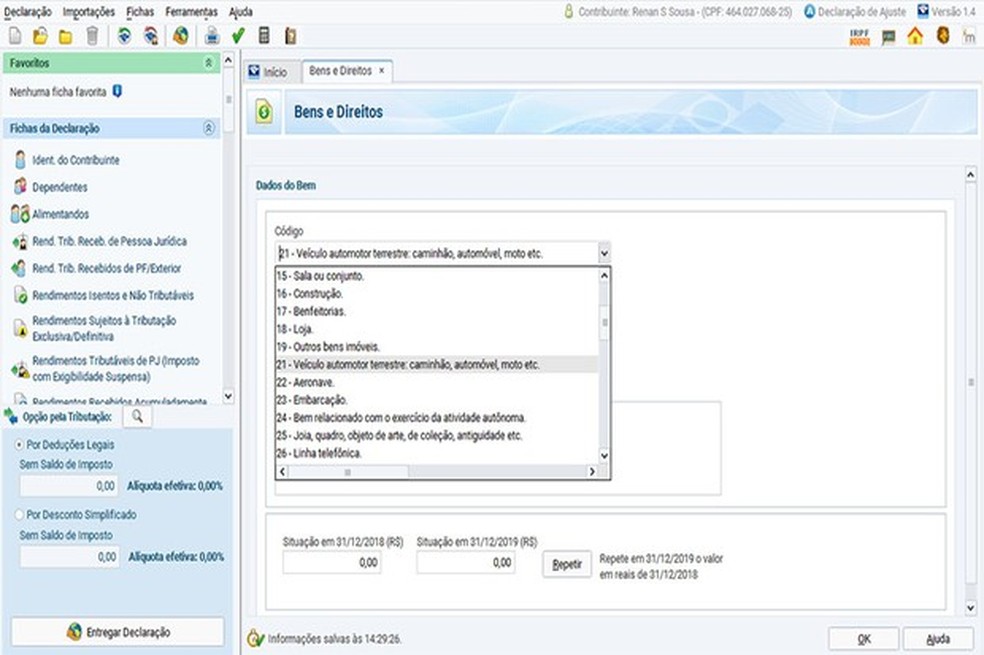Image resolution: width=984 pixels, height=655 pixels.
Task: Click the IRPF logo icon
Action: tap(860, 36)
